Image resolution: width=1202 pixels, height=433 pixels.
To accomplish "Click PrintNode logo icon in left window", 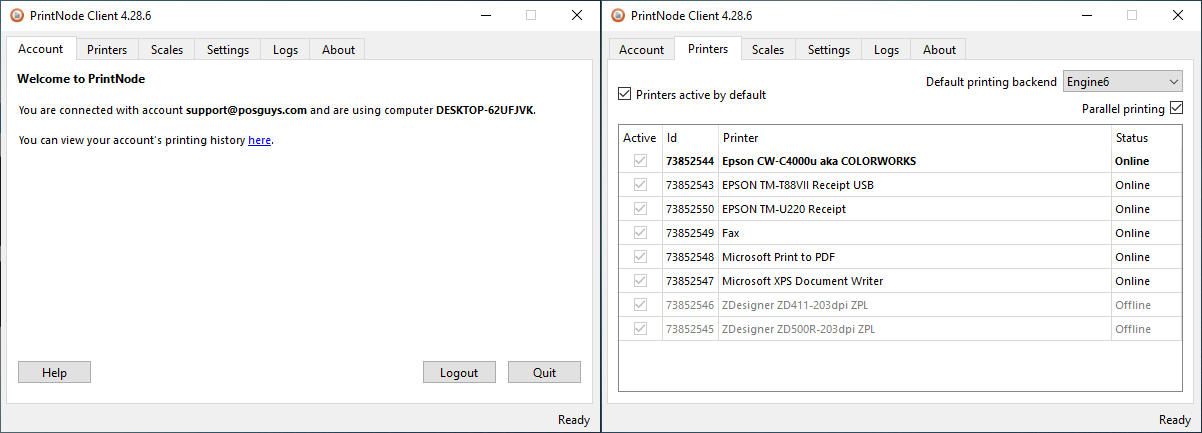I will 17,15.
